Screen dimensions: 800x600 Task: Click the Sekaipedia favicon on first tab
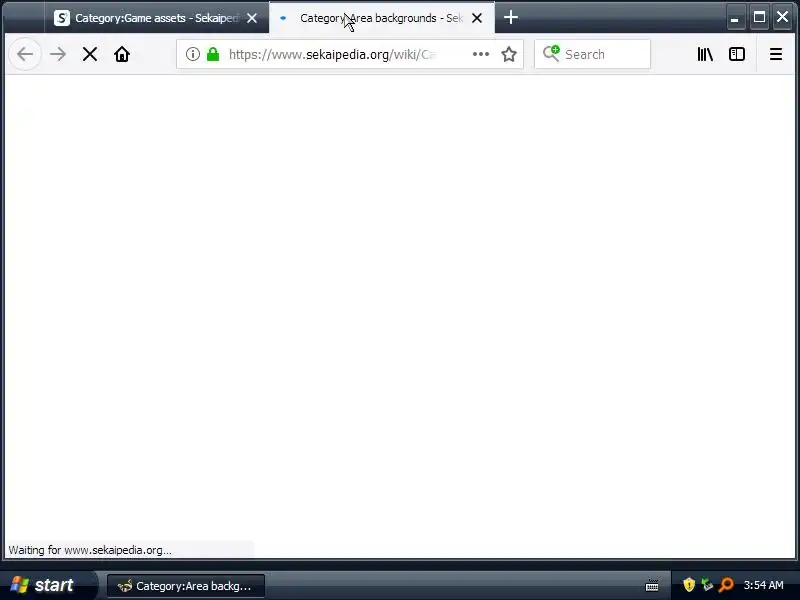pyautogui.click(x=62, y=18)
